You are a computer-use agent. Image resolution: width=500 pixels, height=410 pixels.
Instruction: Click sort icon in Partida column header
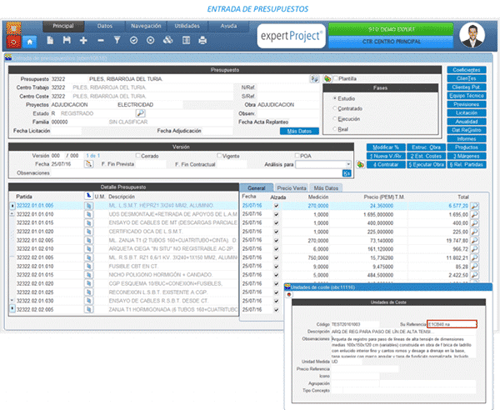[88, 196]
